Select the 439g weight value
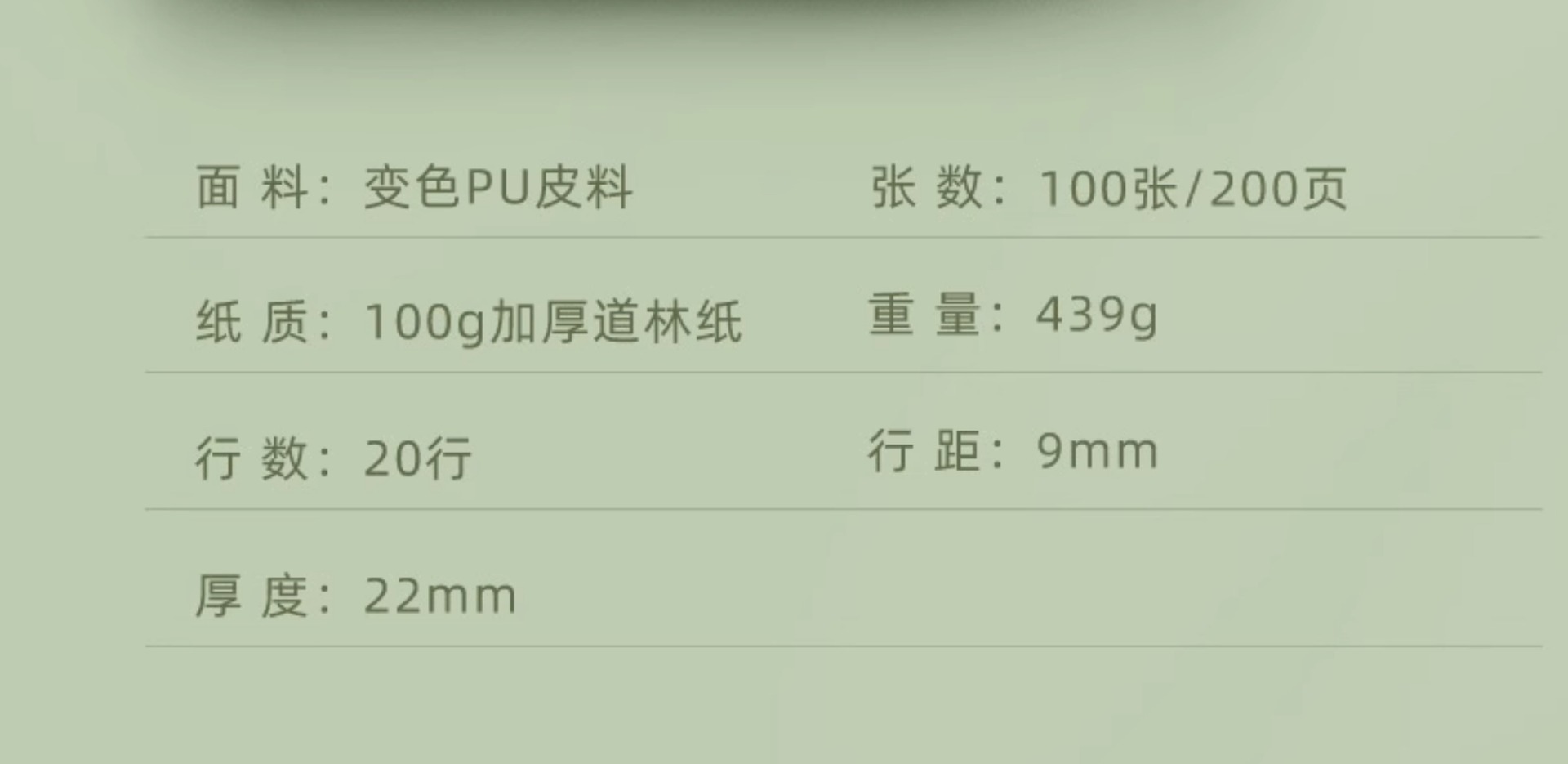 tap(1097, 316)
